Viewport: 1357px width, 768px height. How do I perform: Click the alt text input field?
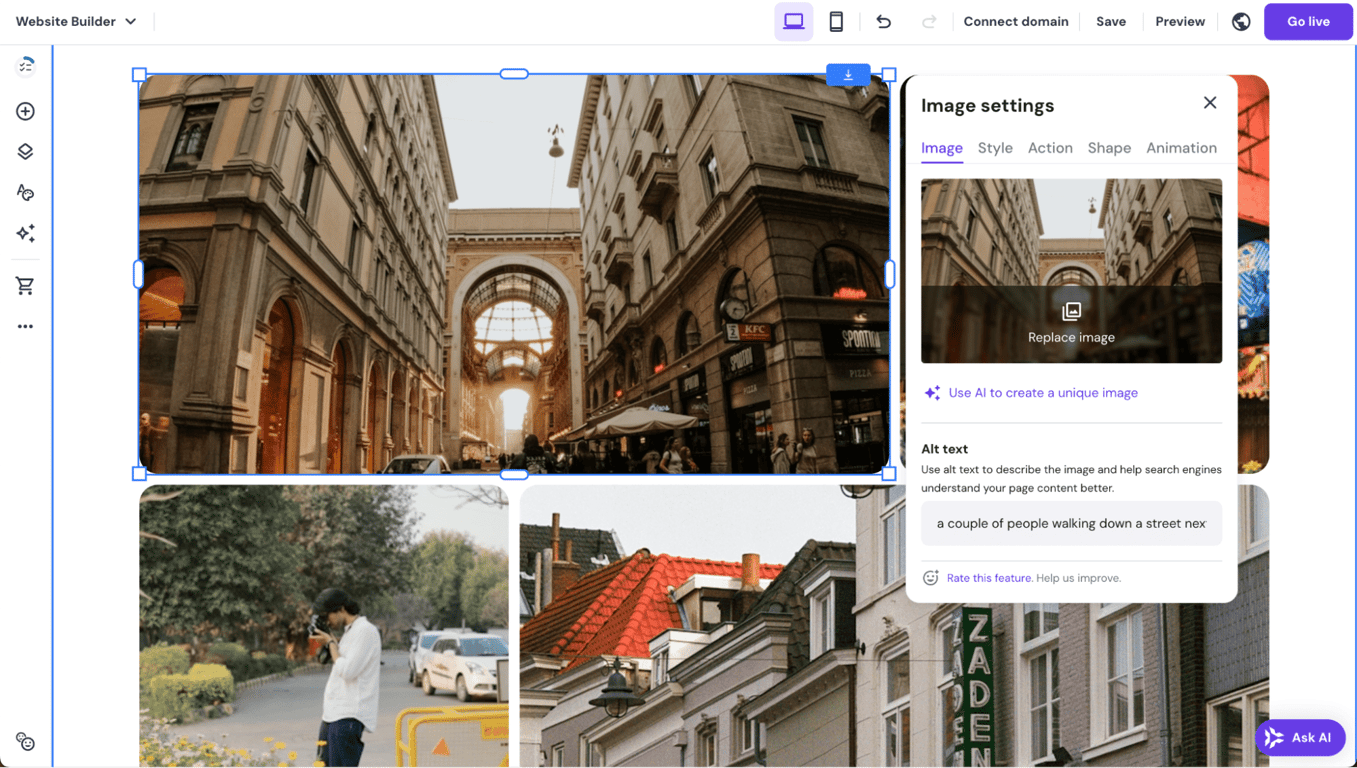1071,523
